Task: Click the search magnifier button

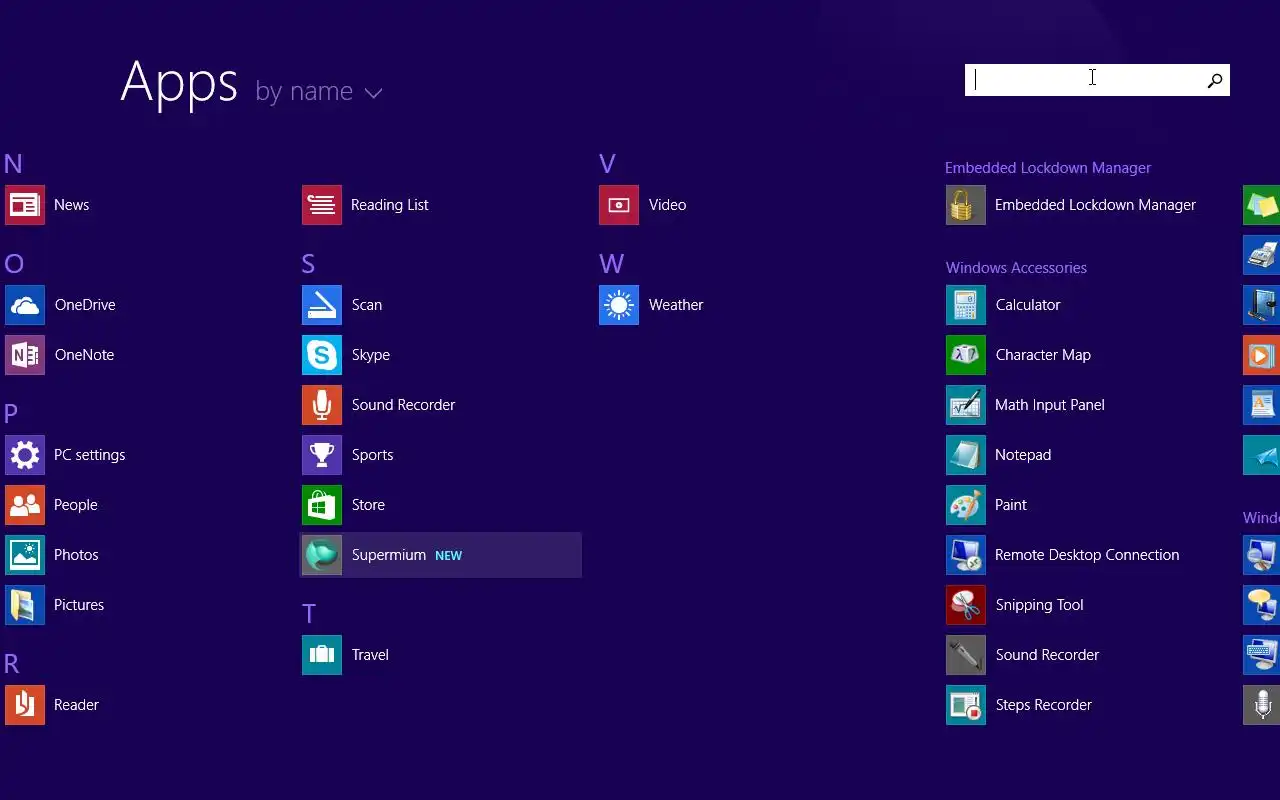Action: [1215, 80]
